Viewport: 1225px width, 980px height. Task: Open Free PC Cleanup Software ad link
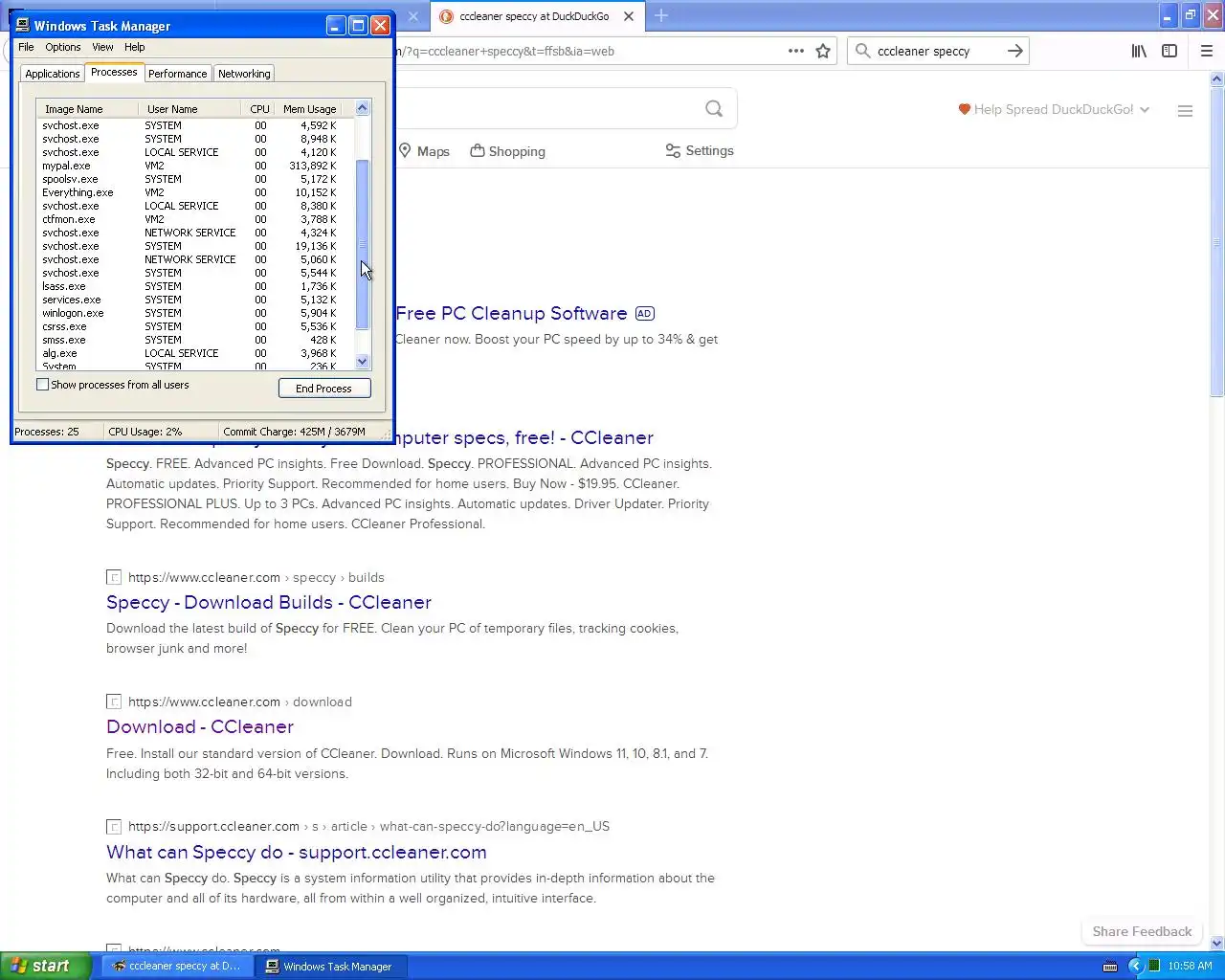pyautogui.click(x=511, y=313)
